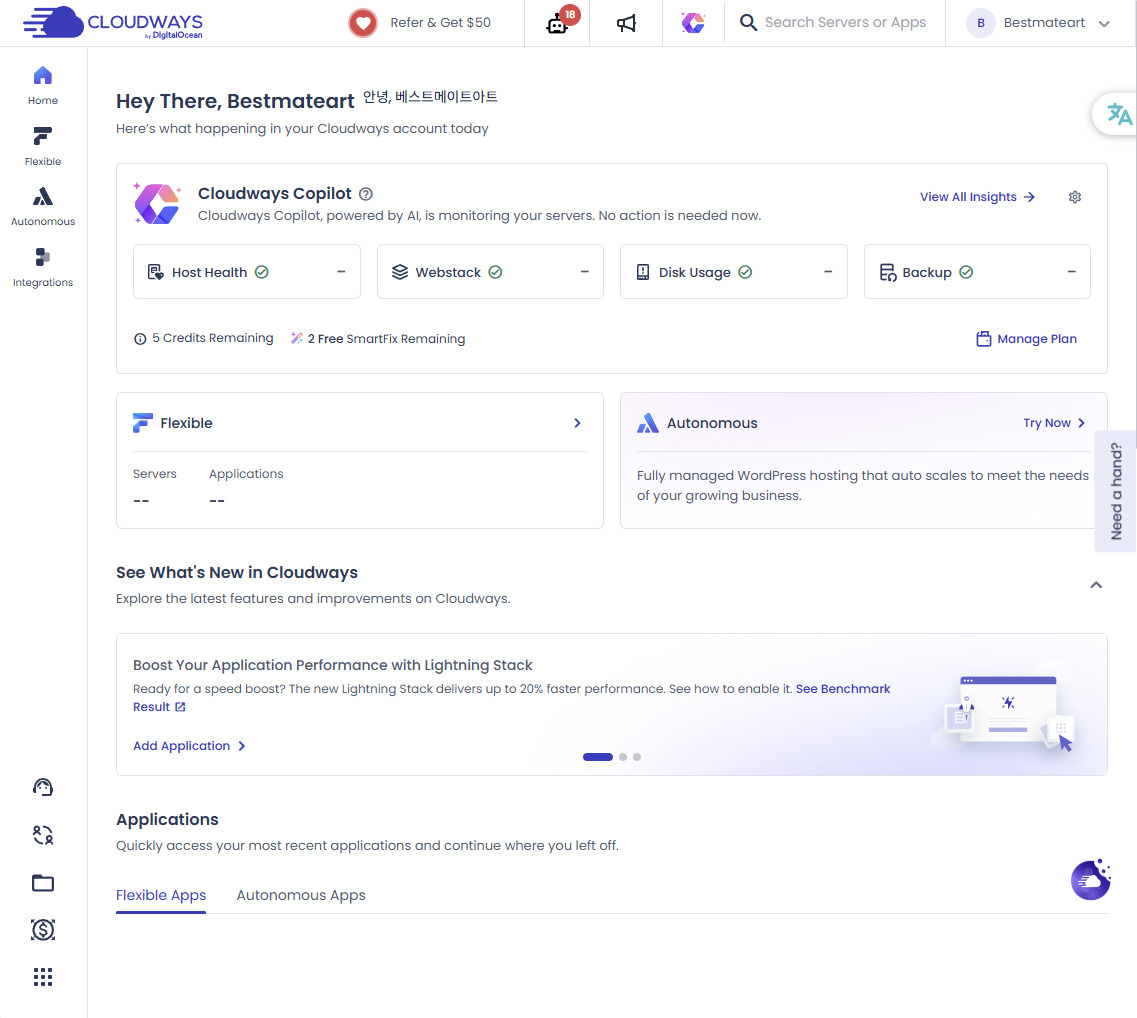Open Cloudways Copilot settings gear
Screen dimensions: 1137x1018
pyautogui.click(x=1075, y=197)
